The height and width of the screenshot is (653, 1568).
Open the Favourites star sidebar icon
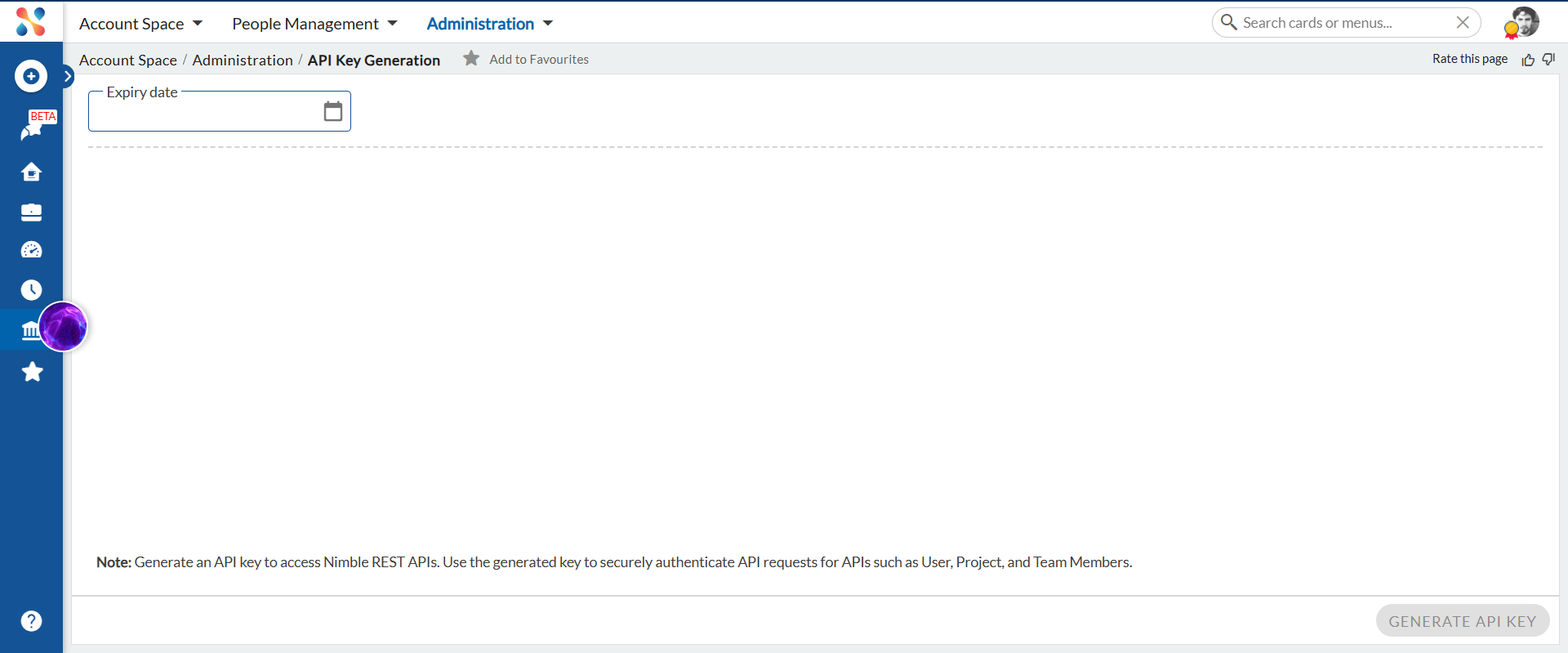pos(32,372)
